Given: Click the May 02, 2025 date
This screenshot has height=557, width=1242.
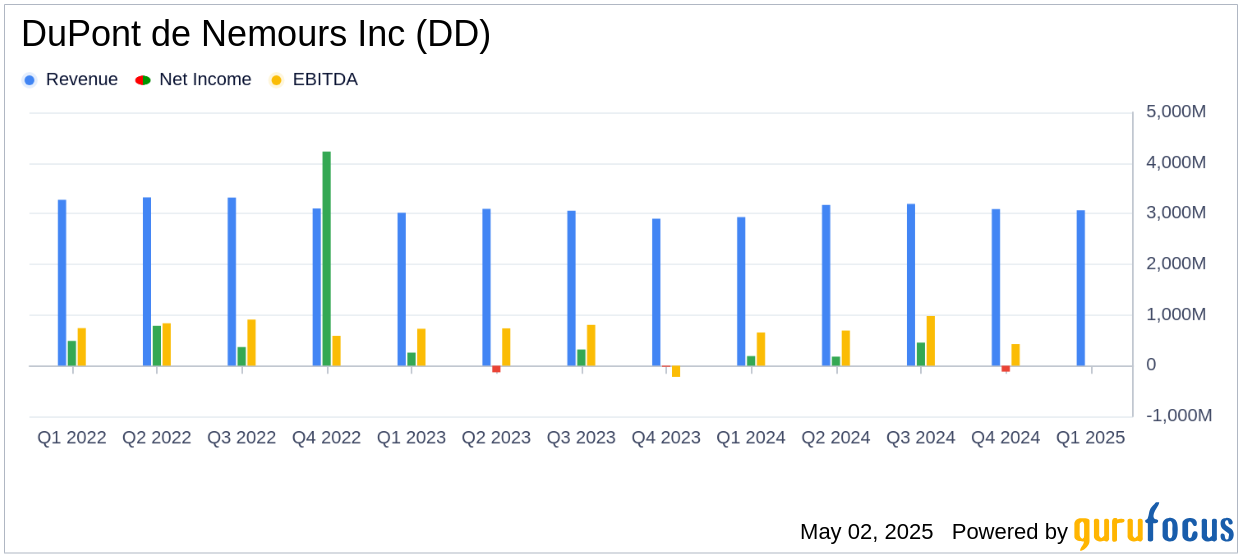Looking at the screenshot, I should click(866, 532).
